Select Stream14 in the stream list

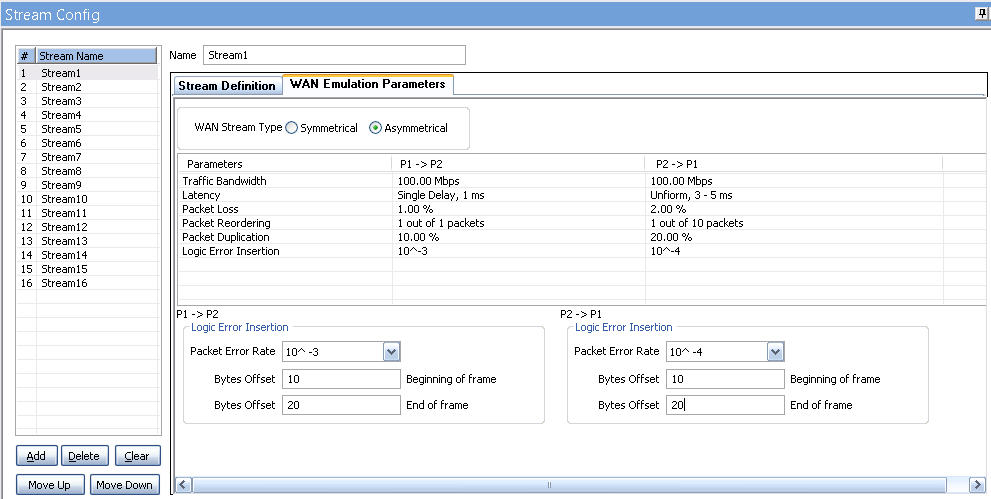(x=87, y=255)
